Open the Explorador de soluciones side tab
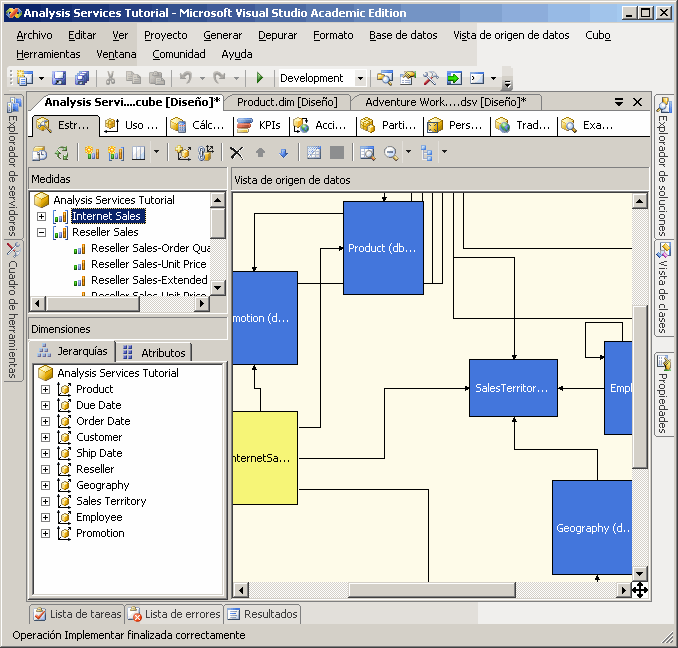Screen dimensions: 678x648 coord(664,166)
